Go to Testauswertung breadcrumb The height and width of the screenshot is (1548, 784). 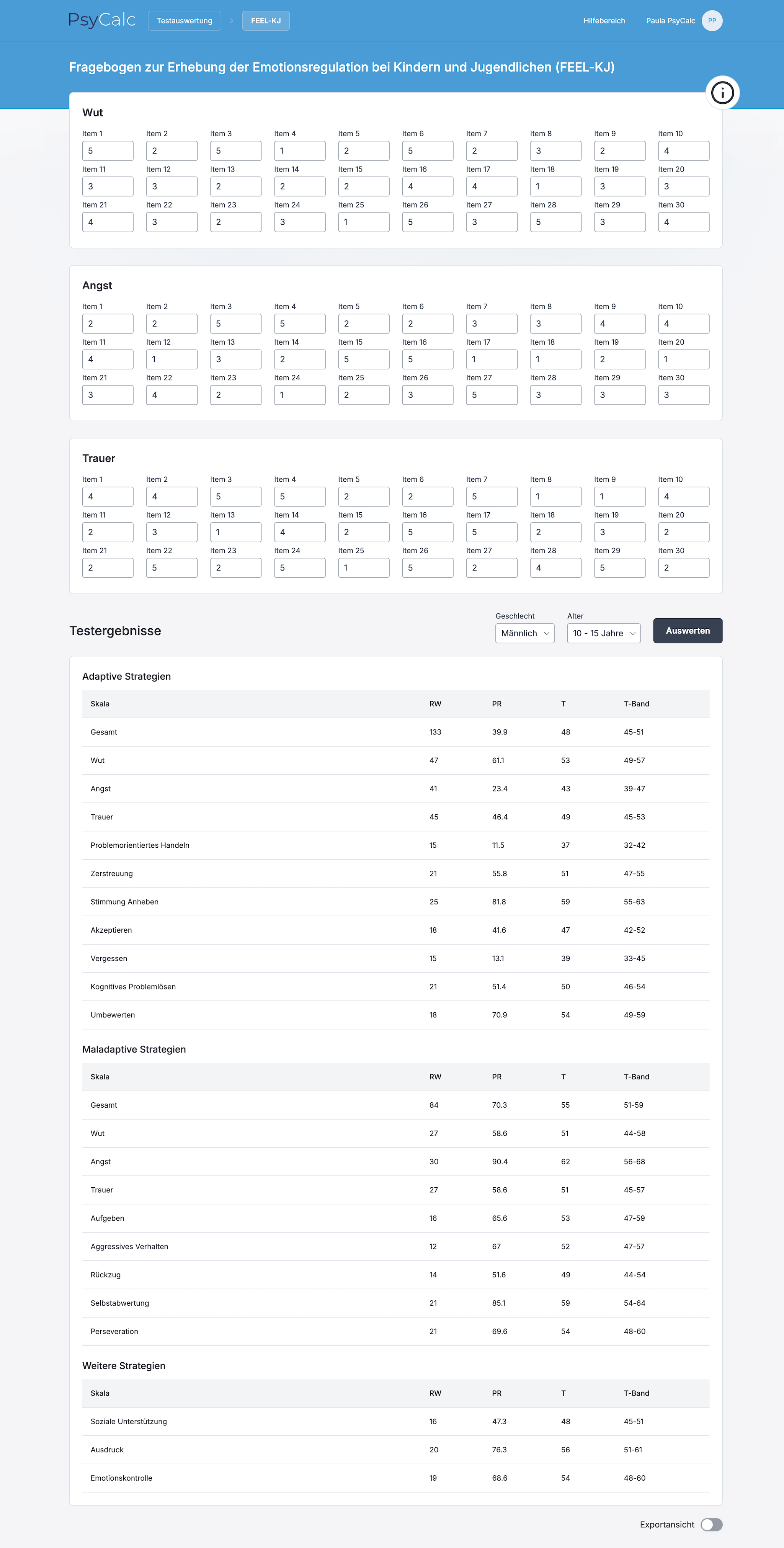coord(185,20)
